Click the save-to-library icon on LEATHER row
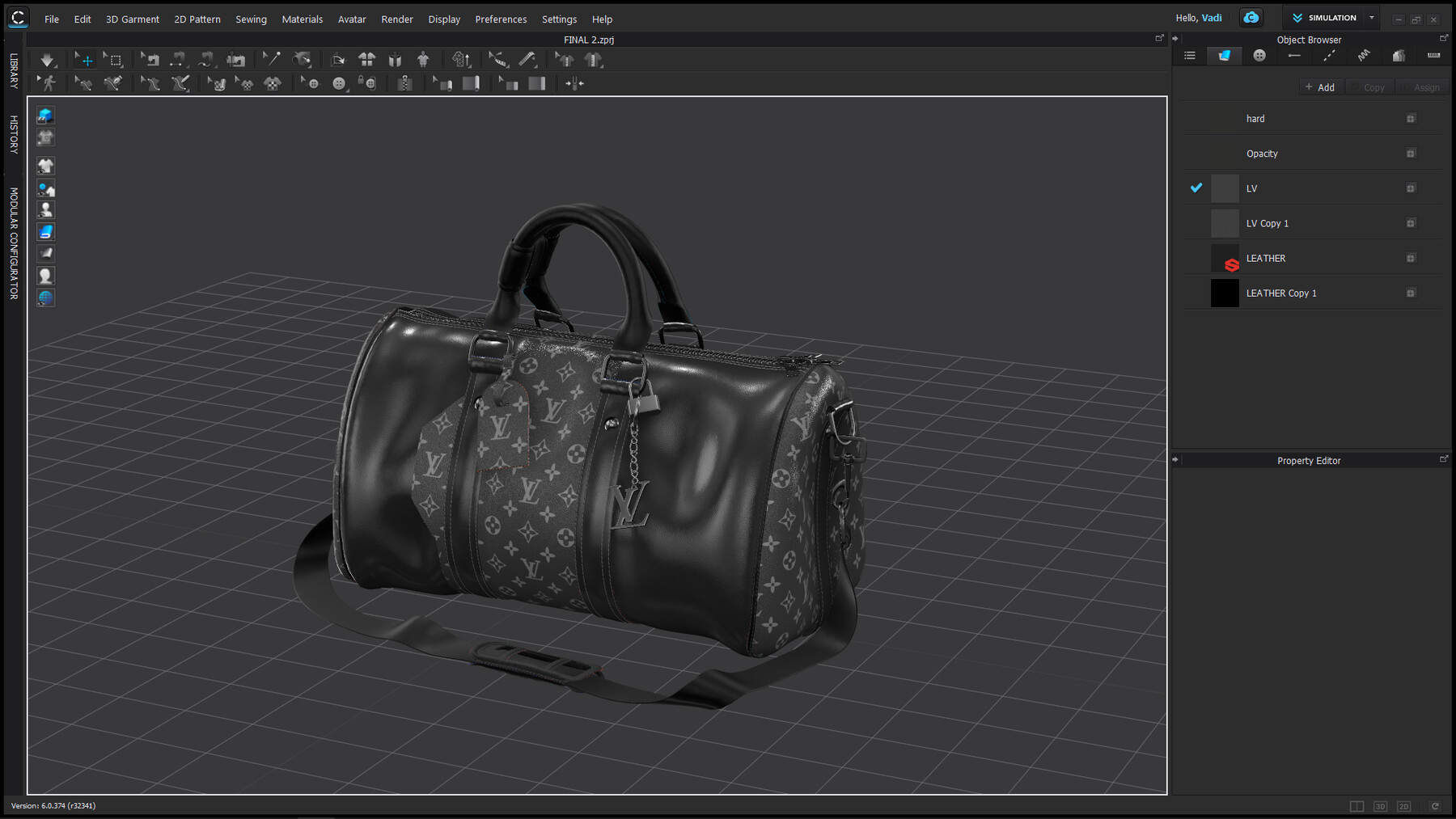Viewport: 1456px width, 819px height. [x=1411, y=258]
